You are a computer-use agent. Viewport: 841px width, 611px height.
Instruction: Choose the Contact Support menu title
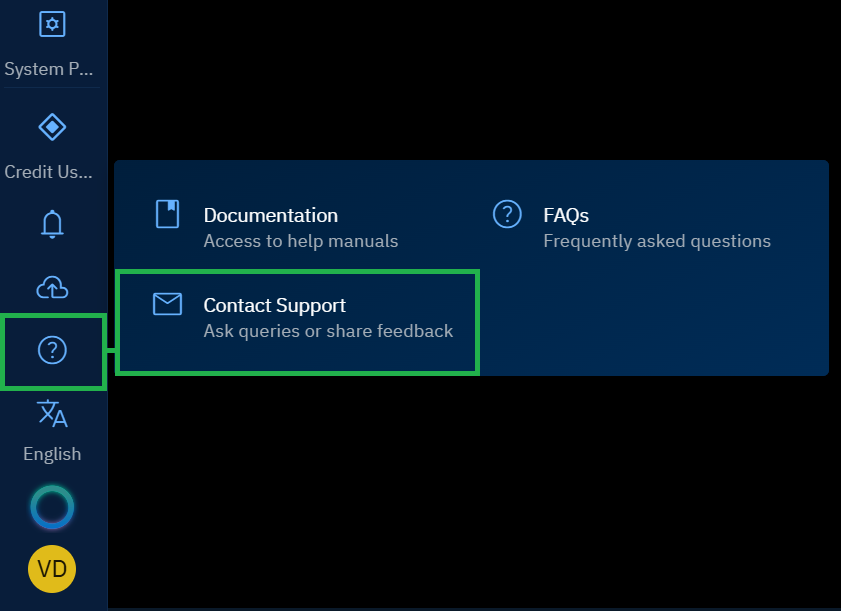pyautogui.click(x=274, y=305)
